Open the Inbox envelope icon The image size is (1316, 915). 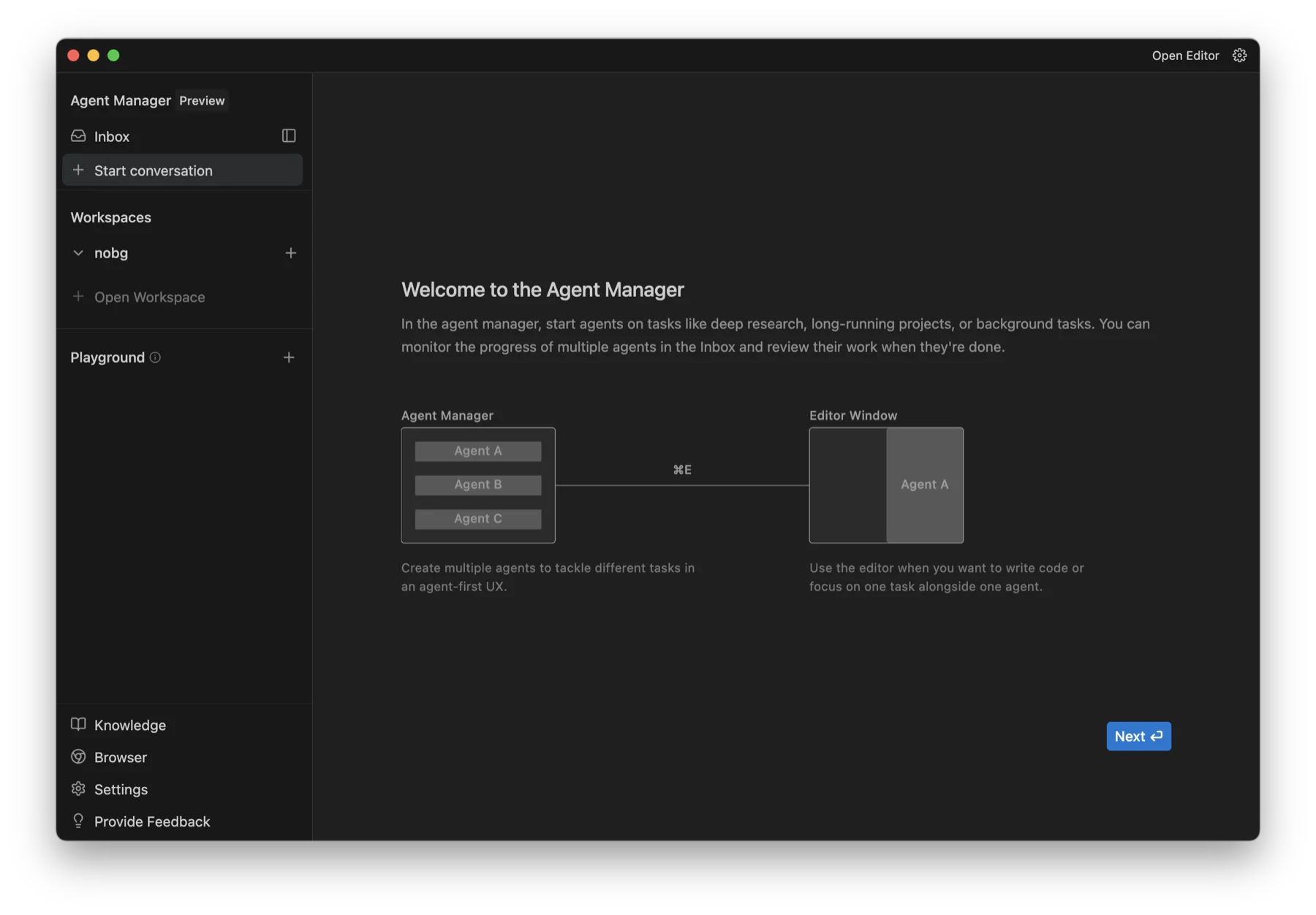pyautogui.click(x=77, y=135)
